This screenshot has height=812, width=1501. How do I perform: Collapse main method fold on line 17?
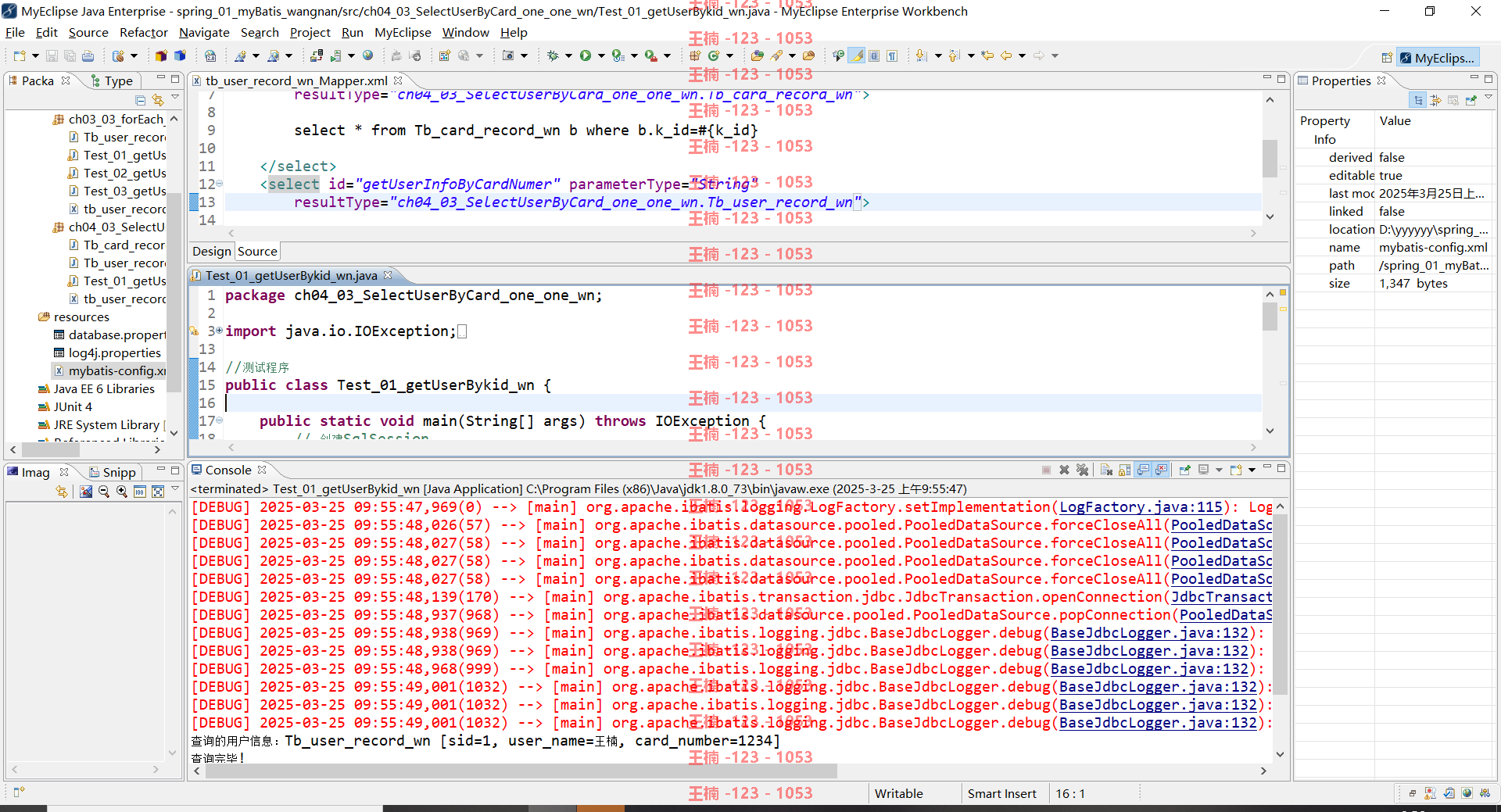[x=219, y=420]
